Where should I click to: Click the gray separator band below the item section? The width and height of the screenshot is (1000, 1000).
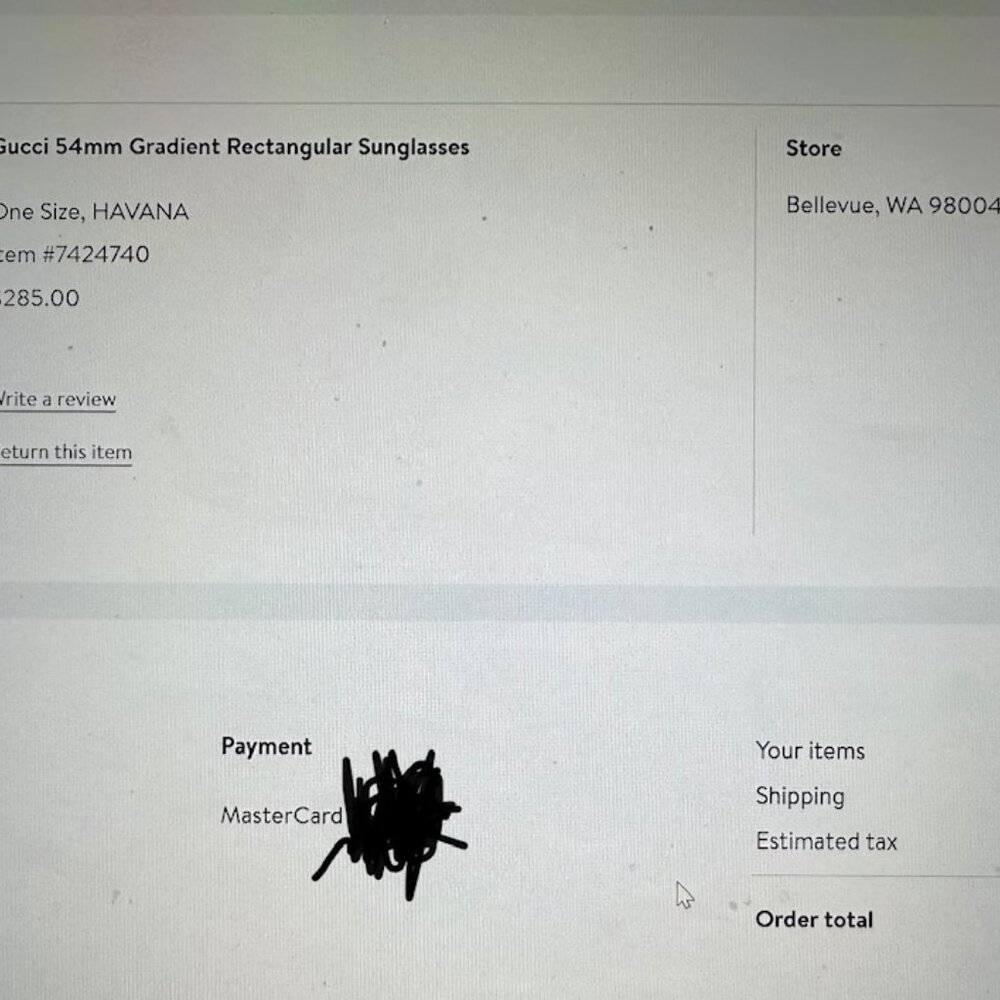point(500,601)
